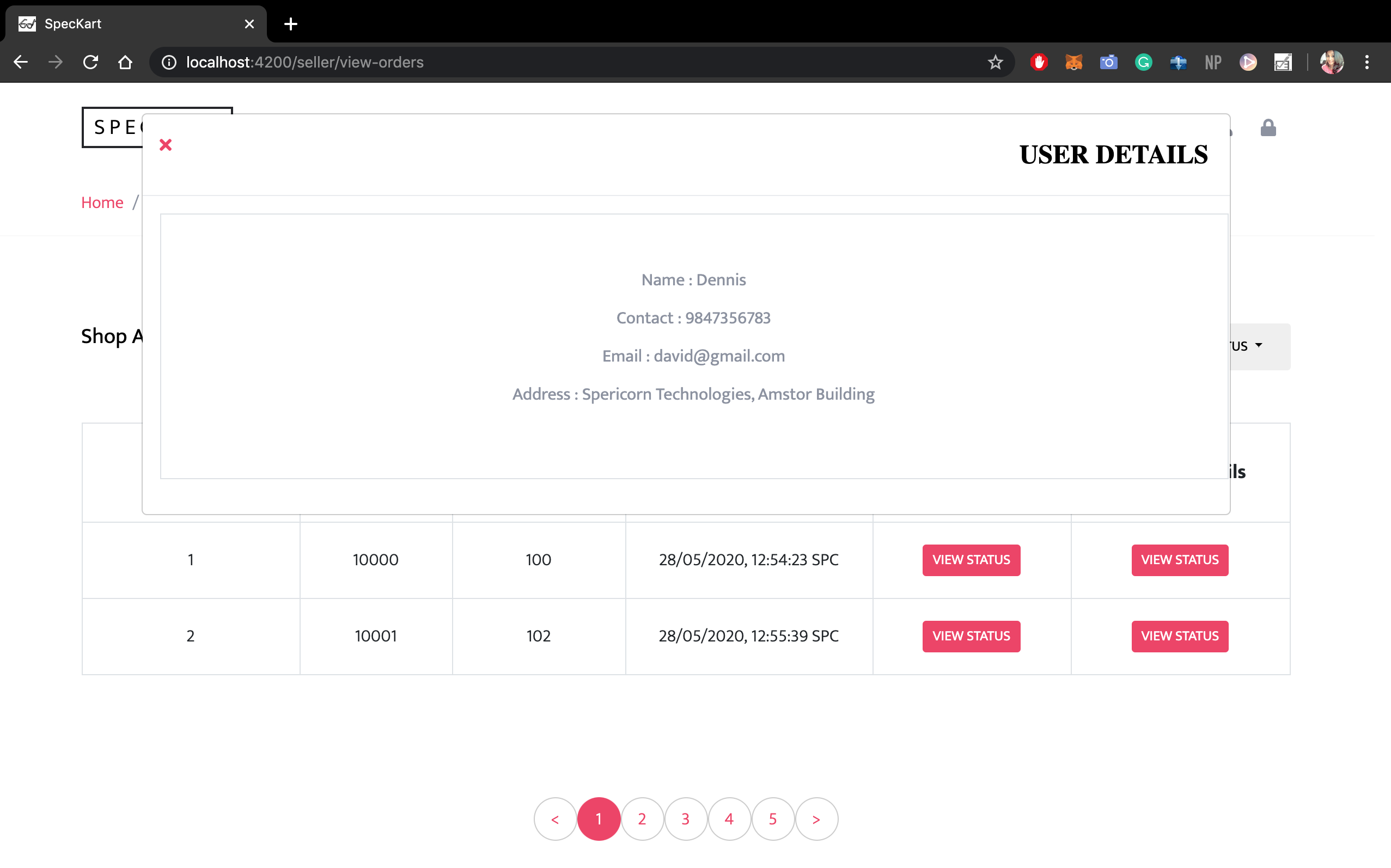Click last VIEW STATUS in order 10001 row
1391x868 pixels.
pos(1179,636)
